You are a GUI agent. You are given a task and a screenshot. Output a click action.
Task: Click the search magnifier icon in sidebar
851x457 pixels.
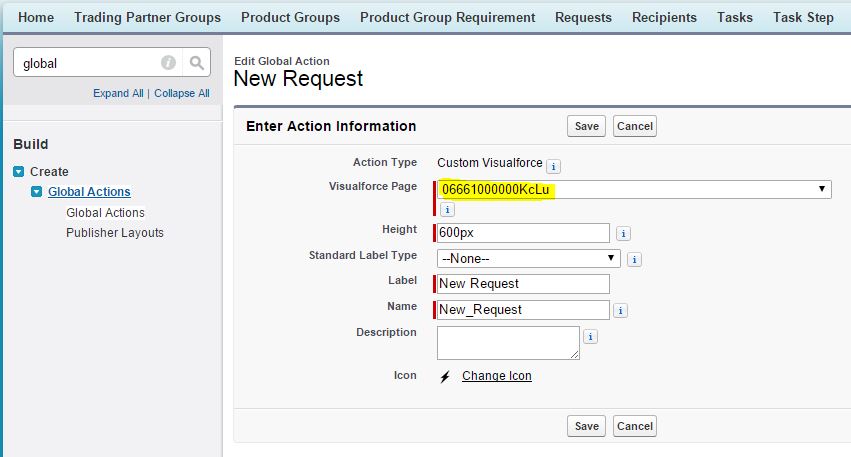pos(197,63)
